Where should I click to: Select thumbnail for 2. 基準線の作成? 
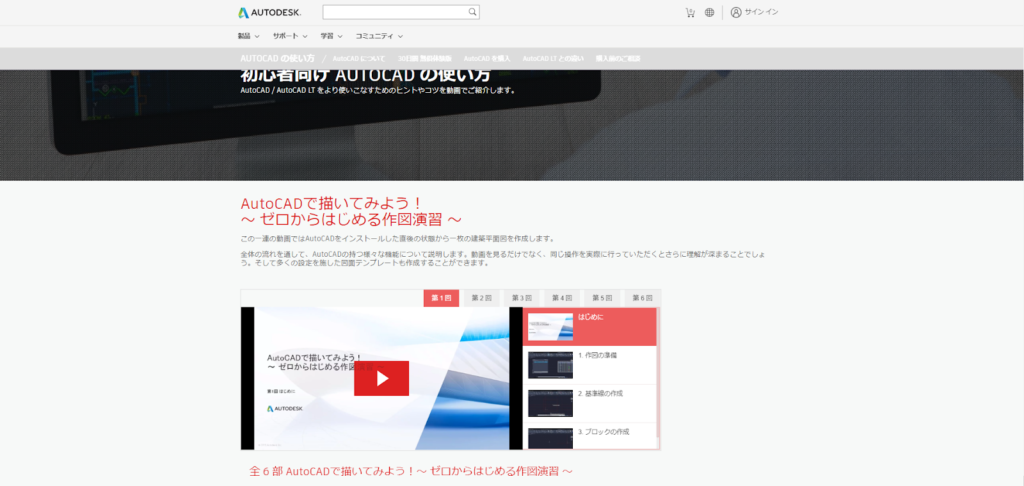551,404
